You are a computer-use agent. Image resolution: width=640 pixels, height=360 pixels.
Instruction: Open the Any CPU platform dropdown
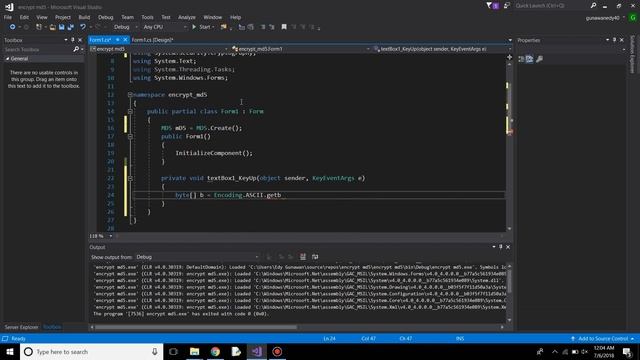click(x=164, y=27)
